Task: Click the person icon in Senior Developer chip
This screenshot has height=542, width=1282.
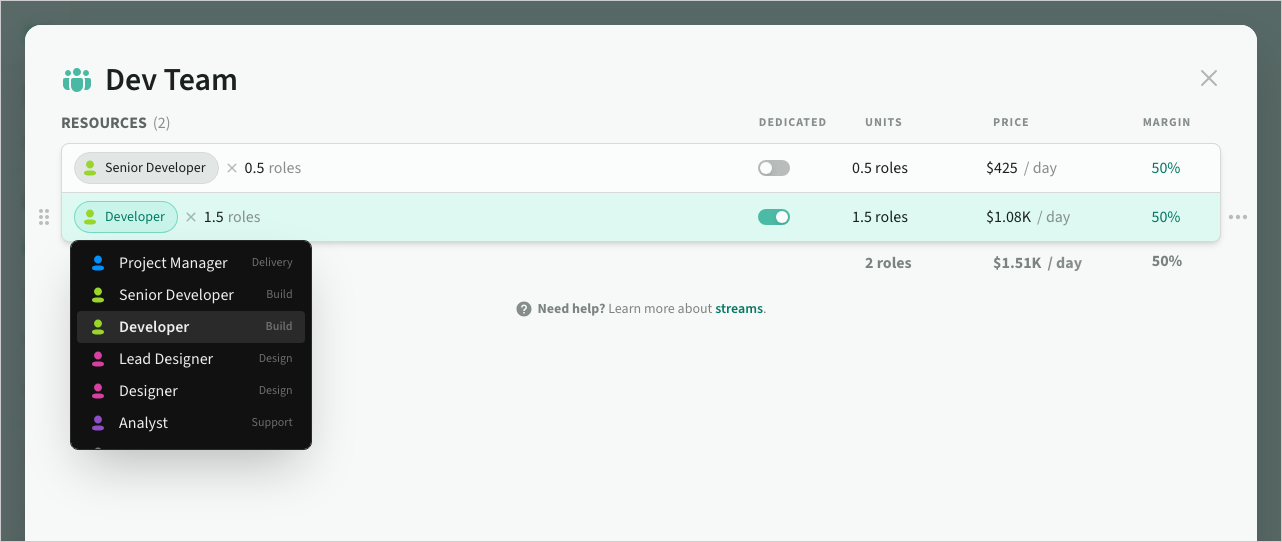Action: click(90, 168)
